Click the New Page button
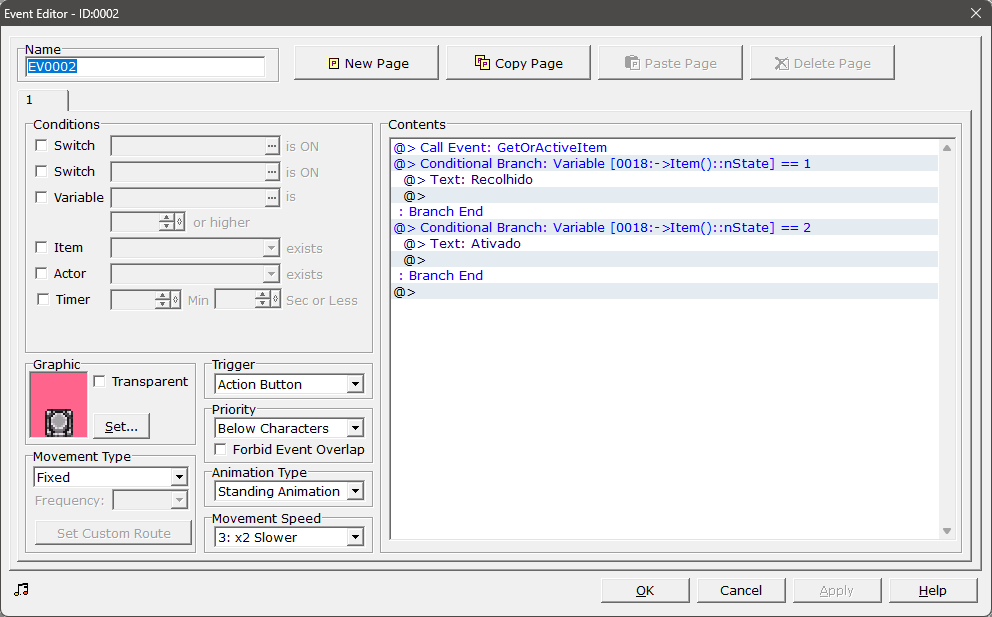This screenshot has width=992, height=617. [366, 63]
